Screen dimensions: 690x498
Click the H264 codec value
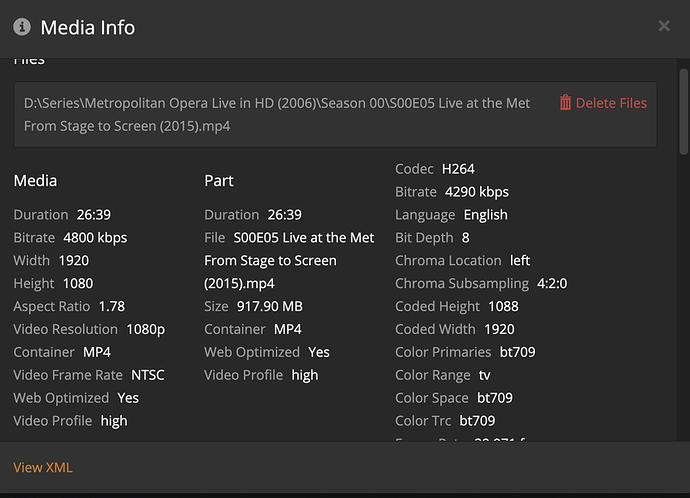coord(458,169)
